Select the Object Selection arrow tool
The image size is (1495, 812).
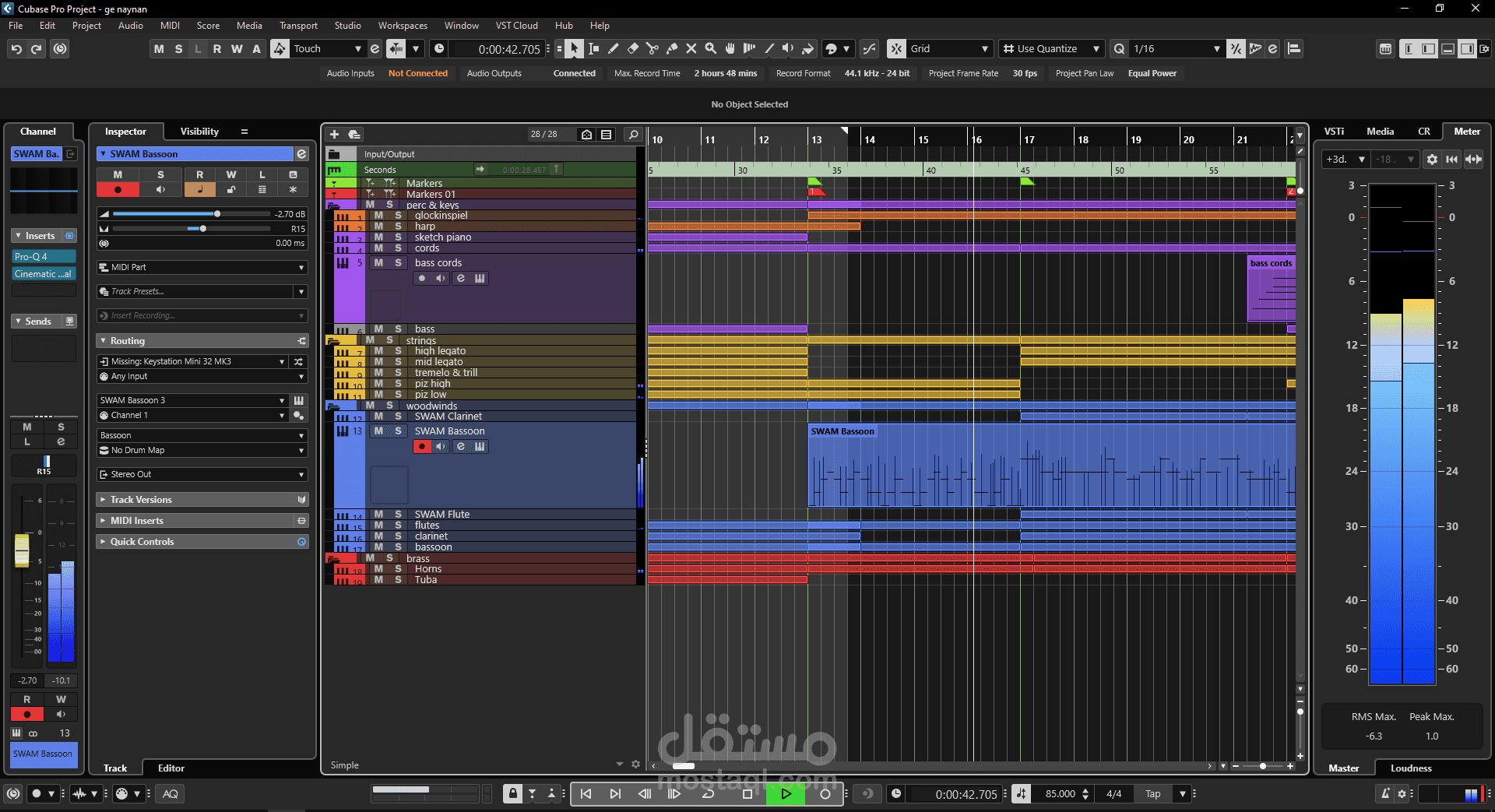coord(574,49)
